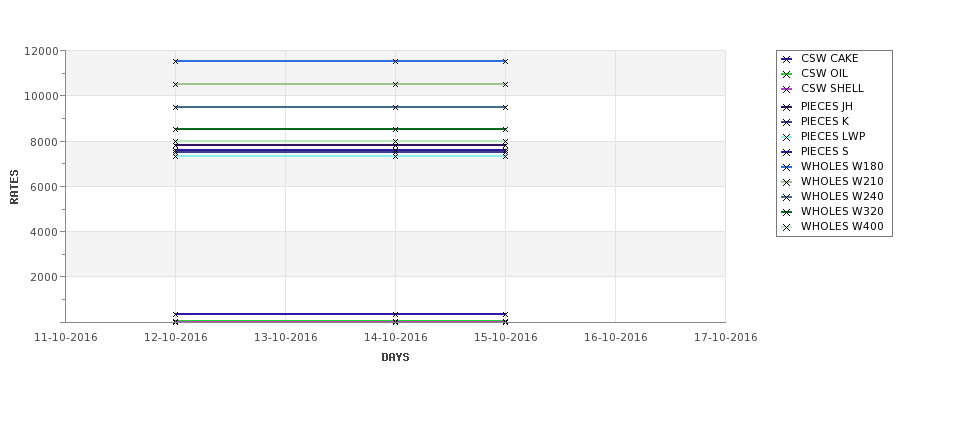The width and height of the screenshot is (975, 429).
Task: Click the PIECES LWP legend marker
Action: [x=787, y=137]
